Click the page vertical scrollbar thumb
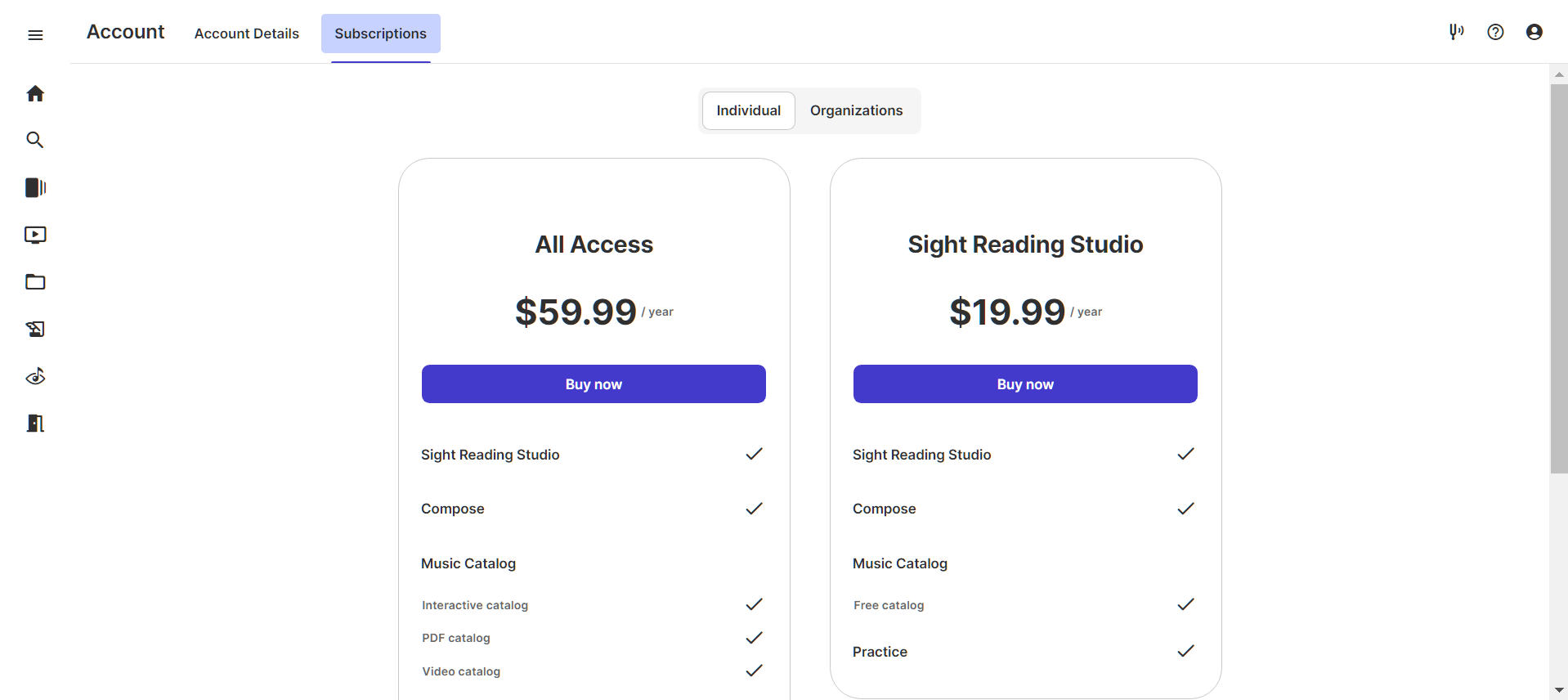Viewport: 1568px width, 700px height. [x=1559, y=278]
